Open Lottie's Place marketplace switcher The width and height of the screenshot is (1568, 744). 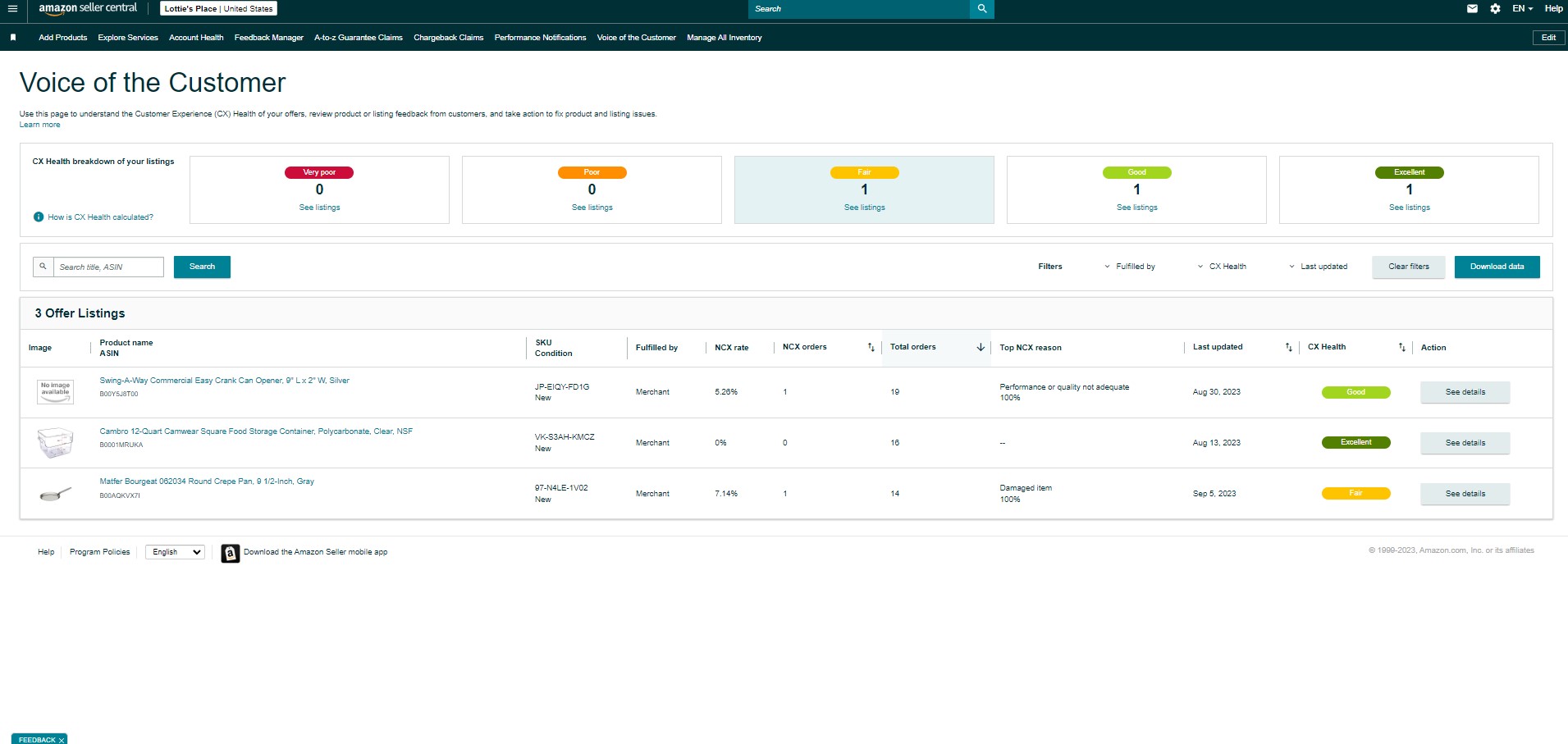(x=218, y=9)
